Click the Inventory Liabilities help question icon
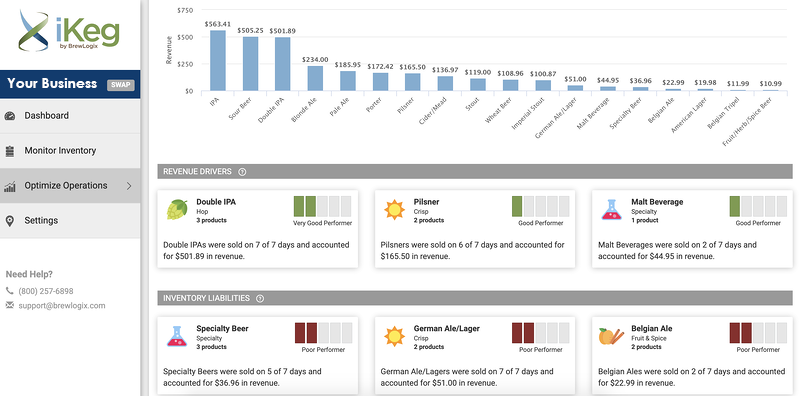The height and width of the screenshot is (396, 799). click(260, 298)
